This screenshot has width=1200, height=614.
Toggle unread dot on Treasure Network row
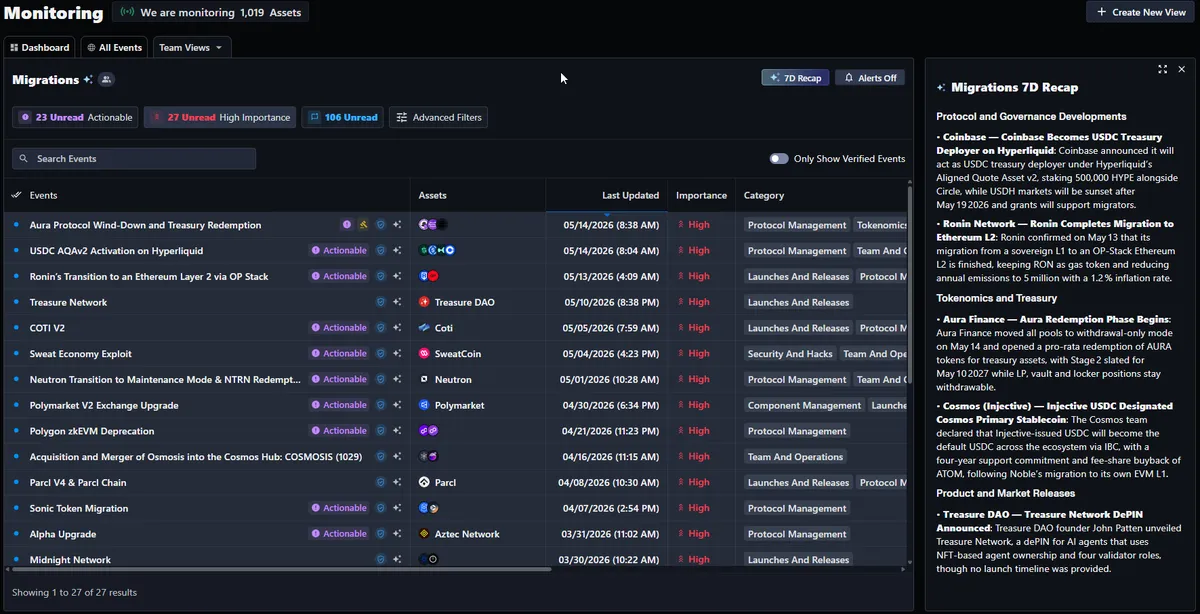(x=16, y=302)
